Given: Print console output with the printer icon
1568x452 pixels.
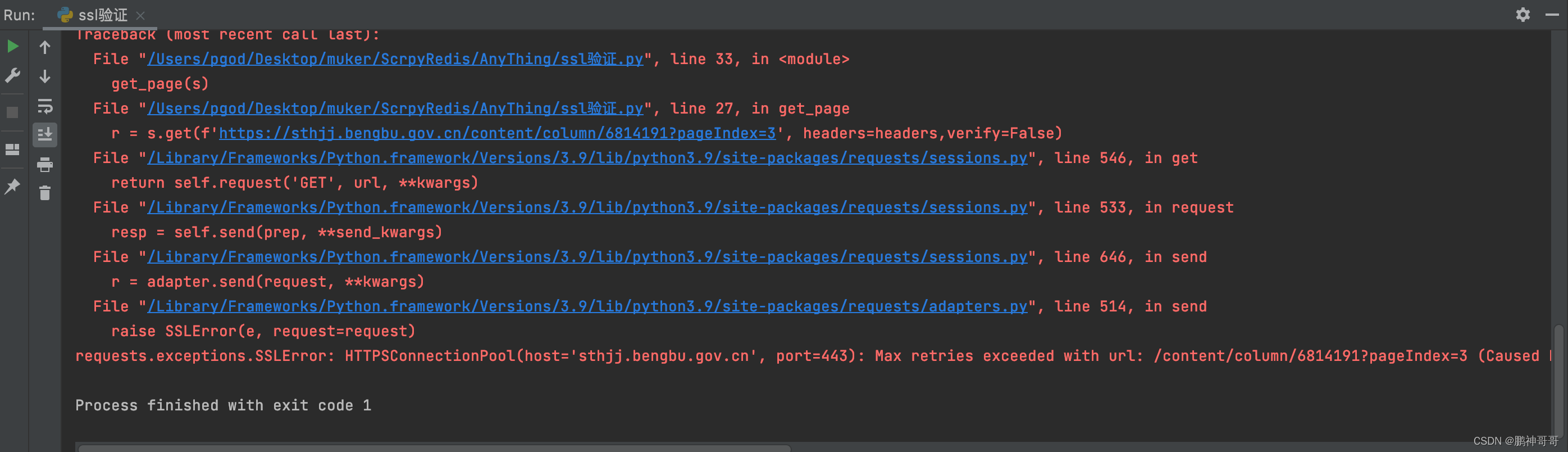Looking at the screenshot, I should pyautogui.click(x=45, y=165).
